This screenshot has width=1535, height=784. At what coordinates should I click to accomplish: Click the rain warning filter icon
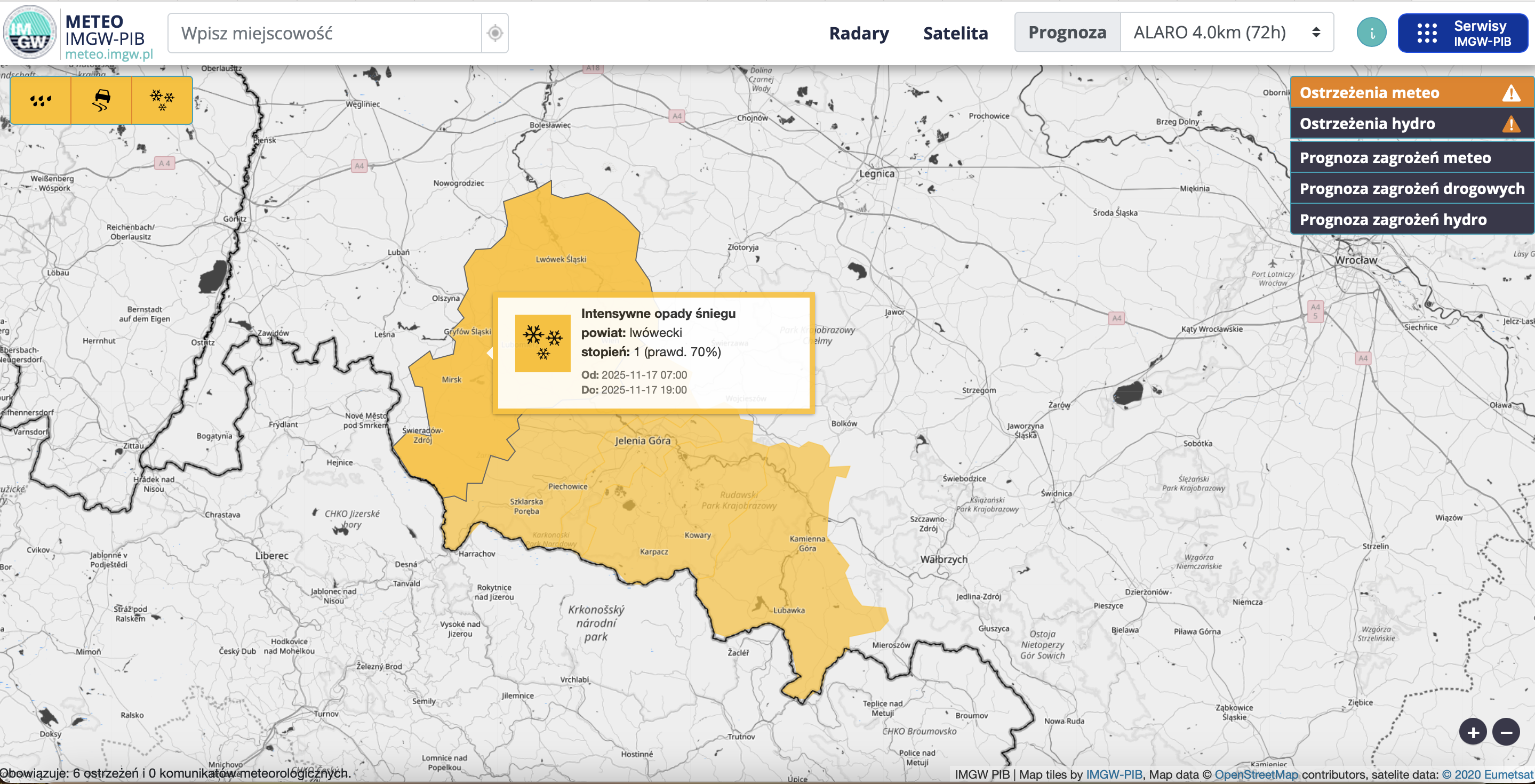(41, 100)
